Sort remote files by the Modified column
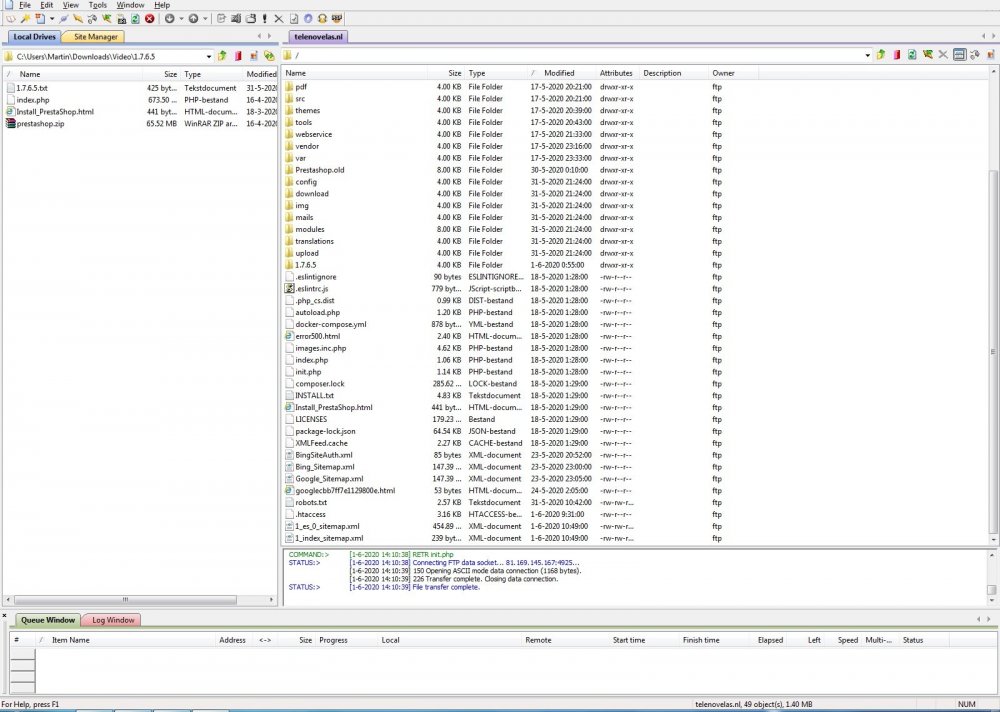 [x=559, y=73]
